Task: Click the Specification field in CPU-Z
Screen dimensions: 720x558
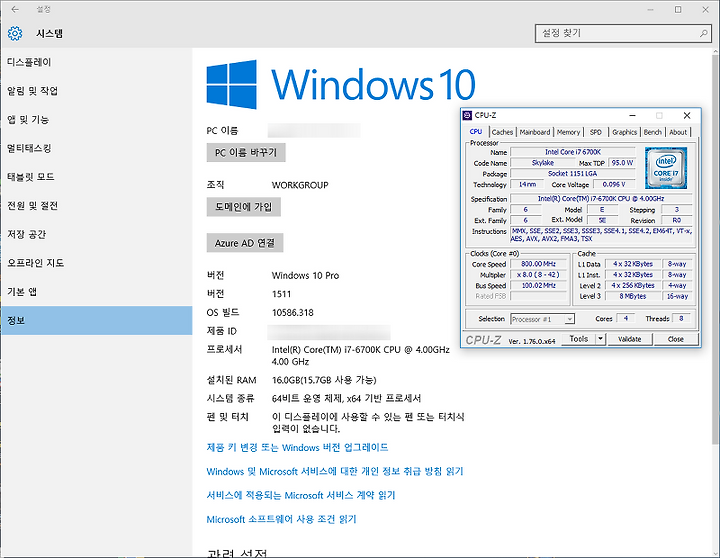Action: 601,198
